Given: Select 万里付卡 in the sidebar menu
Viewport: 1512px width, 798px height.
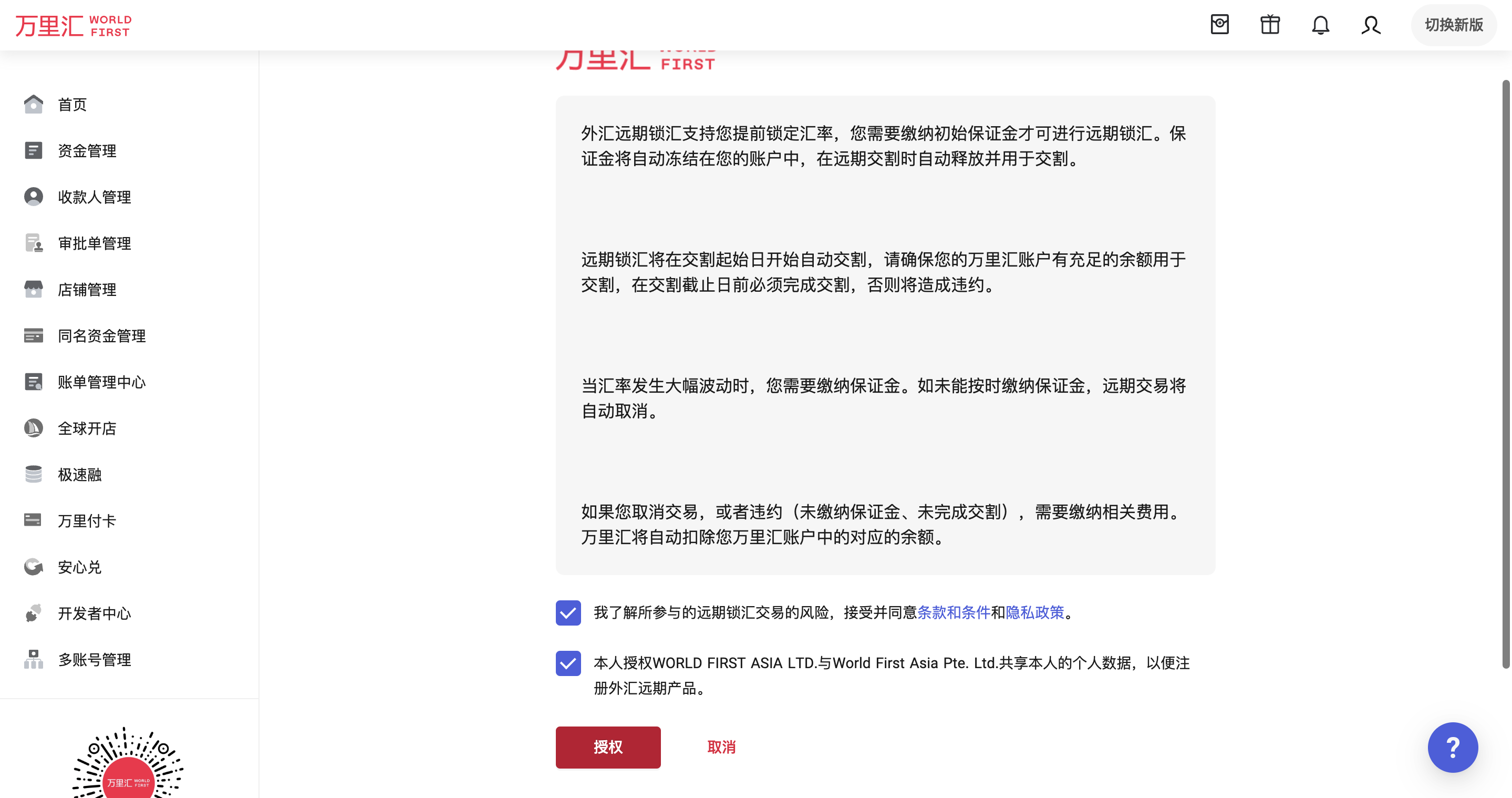Looking at the screenshot, I should [x=87, y=521].
